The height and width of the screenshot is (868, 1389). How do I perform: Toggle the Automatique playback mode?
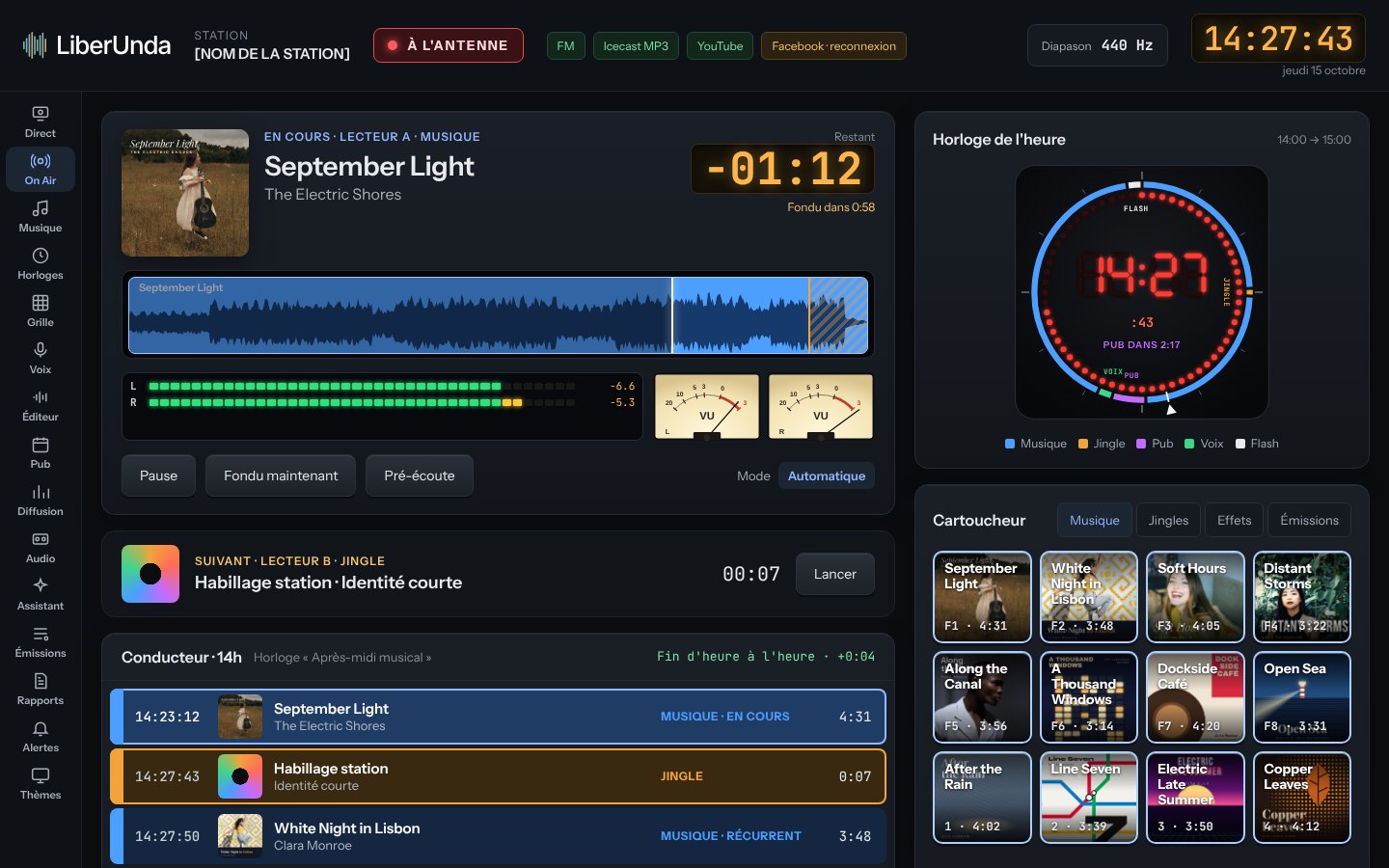827,475
